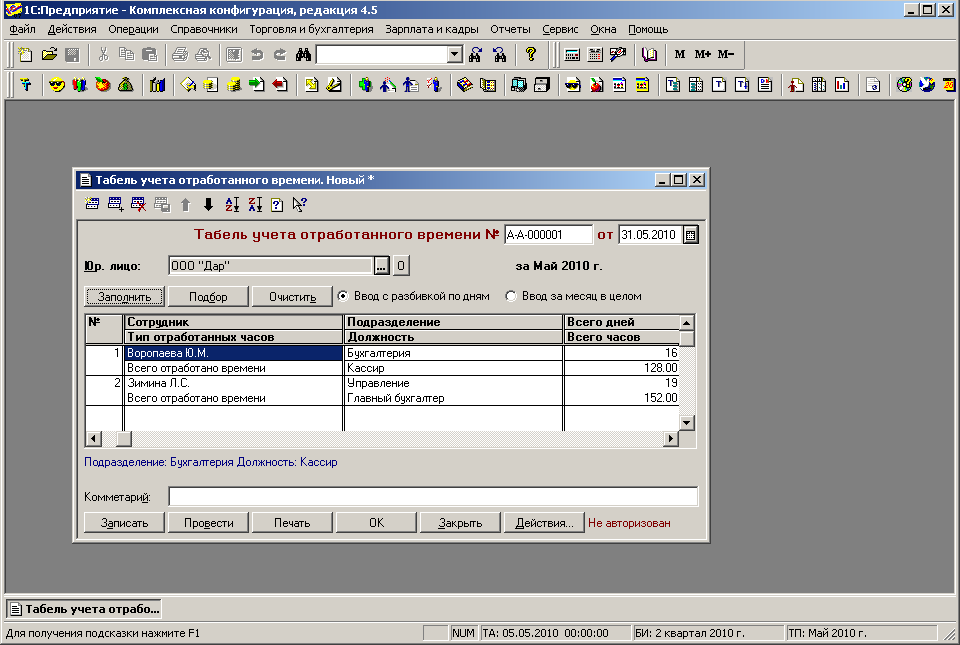Click the yellow question mark Help icon

click(x=531, y=54)
